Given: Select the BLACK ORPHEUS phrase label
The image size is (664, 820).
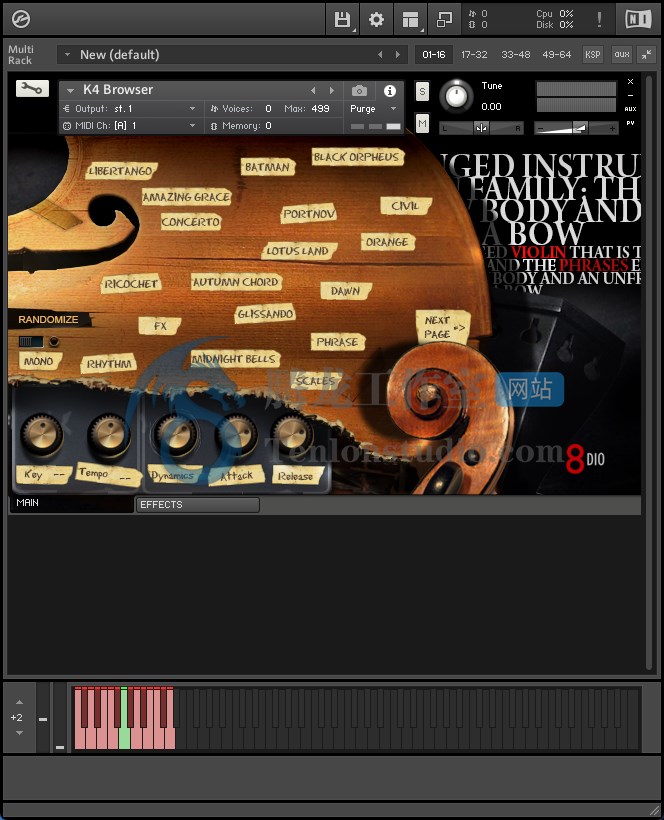Looking at the screenshot, I should [357, 157].
